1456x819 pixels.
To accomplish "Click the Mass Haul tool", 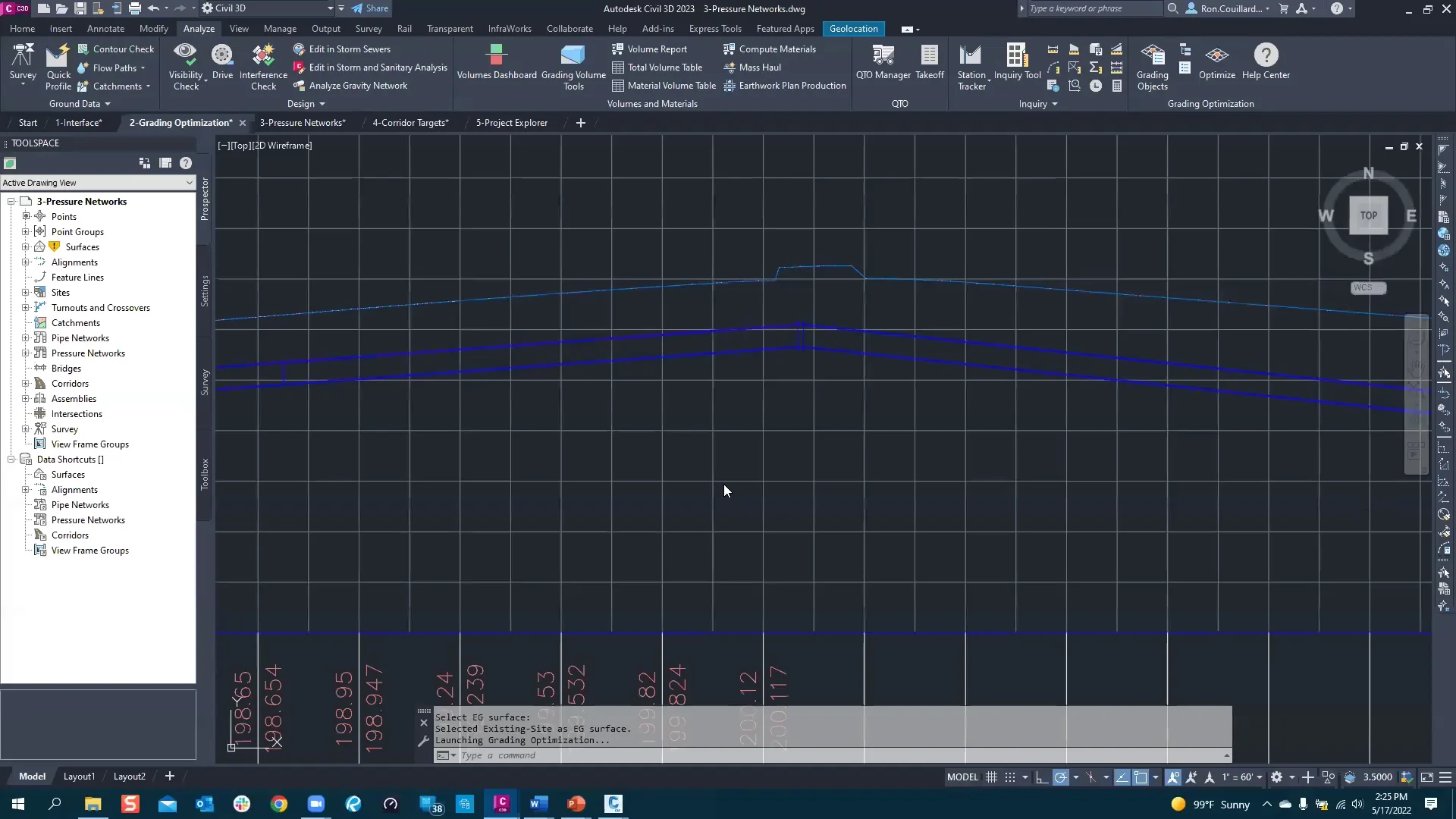I will tap(752, 67).
